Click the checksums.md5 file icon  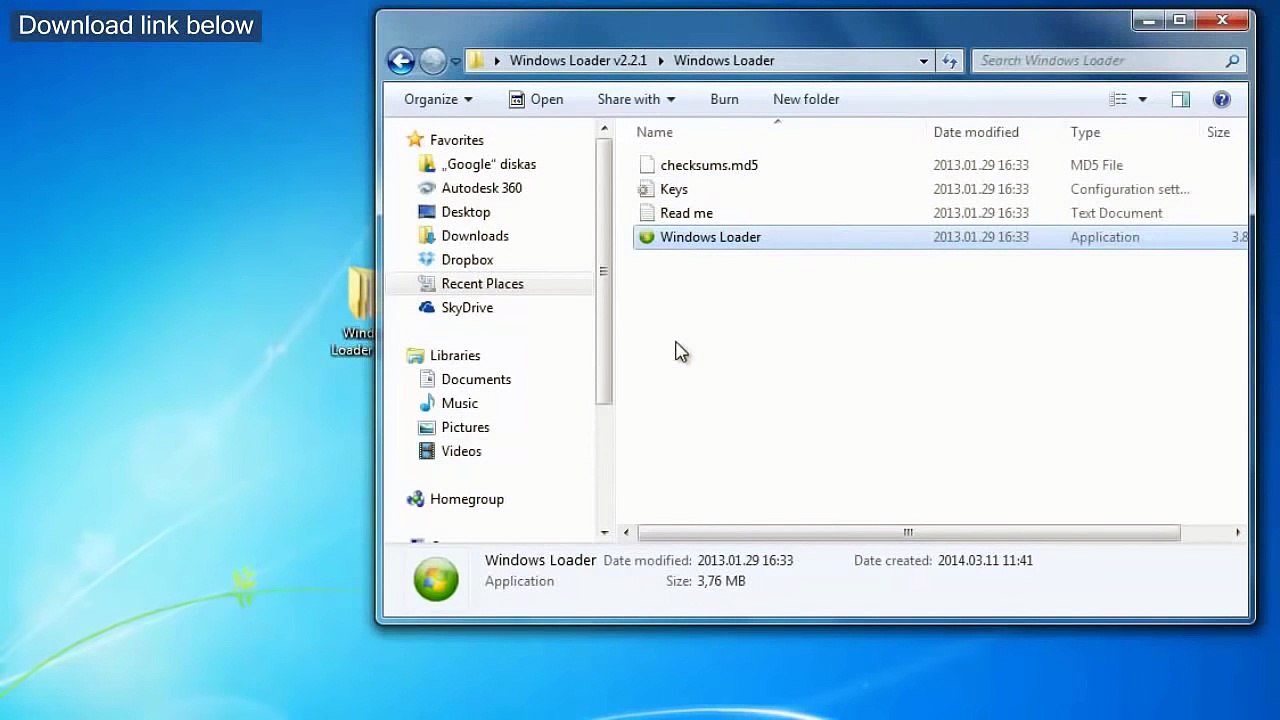[x=646, y=165]
